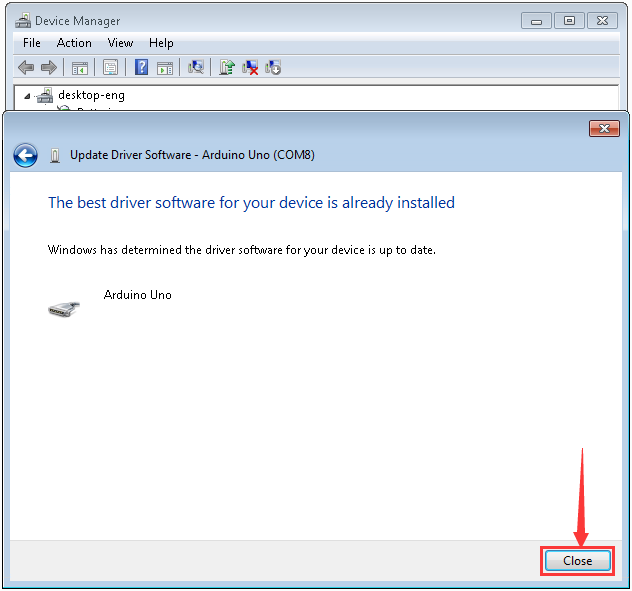Click the Update Driver Software toolbar icon

(x=227, y=68)
